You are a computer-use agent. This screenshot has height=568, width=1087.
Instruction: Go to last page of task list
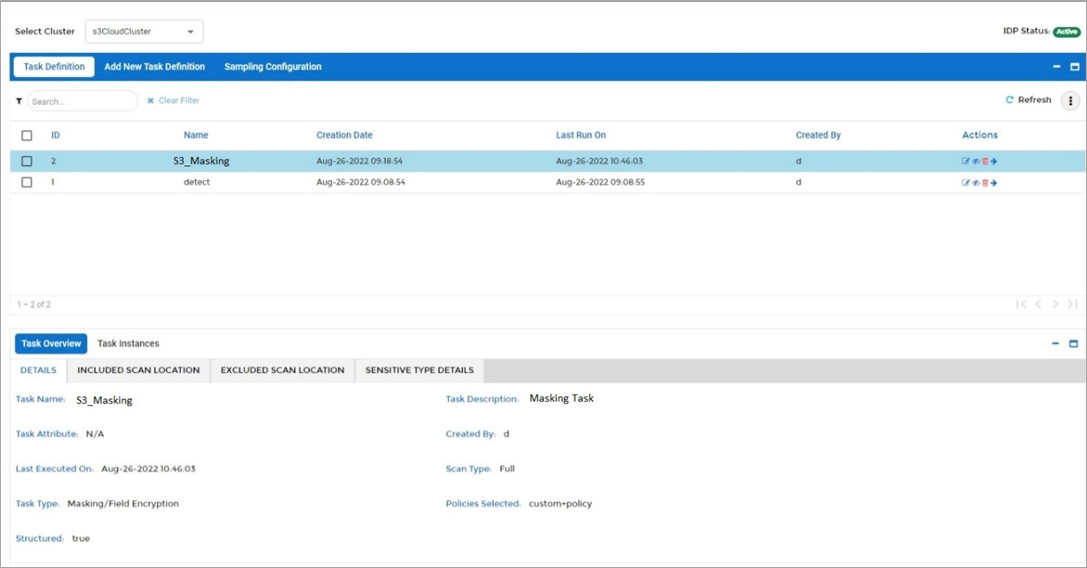pos(1072,304)
